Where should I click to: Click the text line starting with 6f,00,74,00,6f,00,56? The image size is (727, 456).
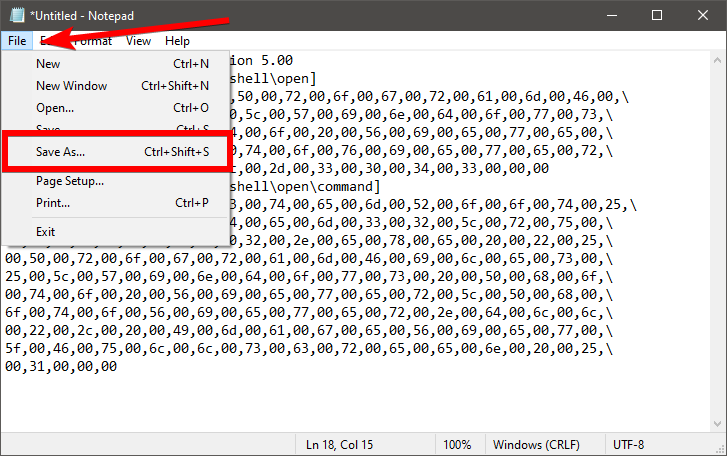tap(309, 313)
